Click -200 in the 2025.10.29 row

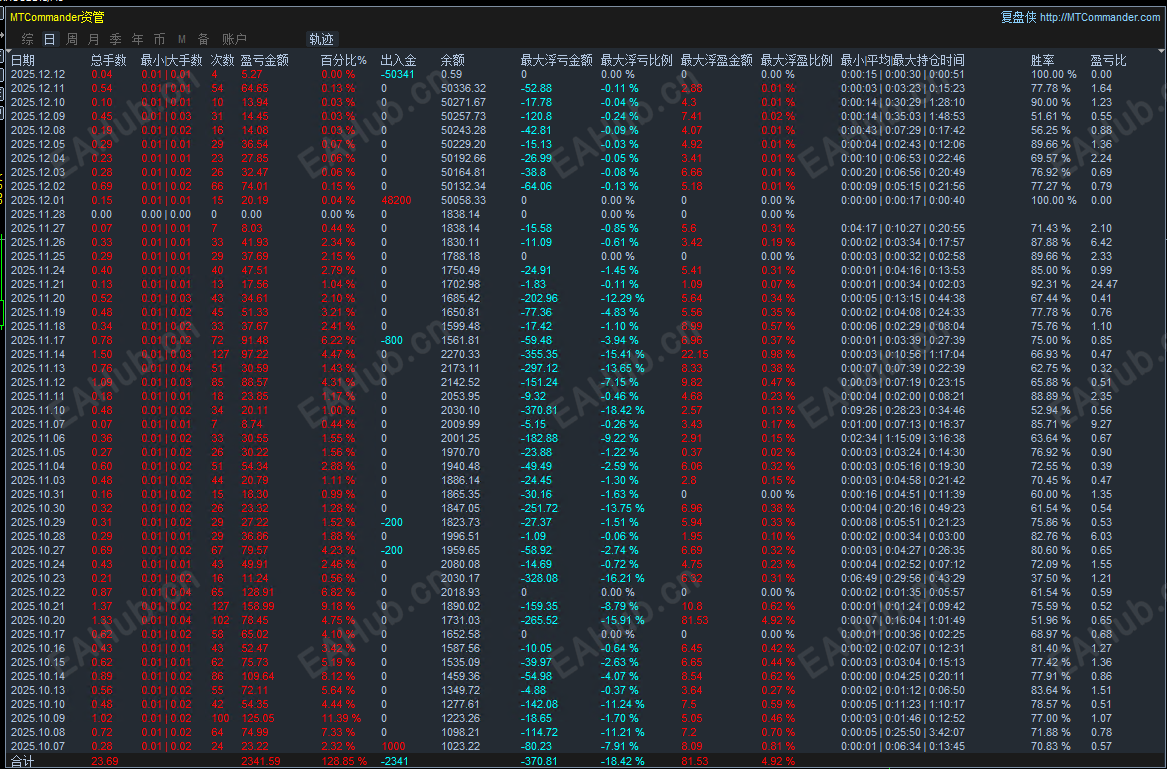(x=391, y=523)
